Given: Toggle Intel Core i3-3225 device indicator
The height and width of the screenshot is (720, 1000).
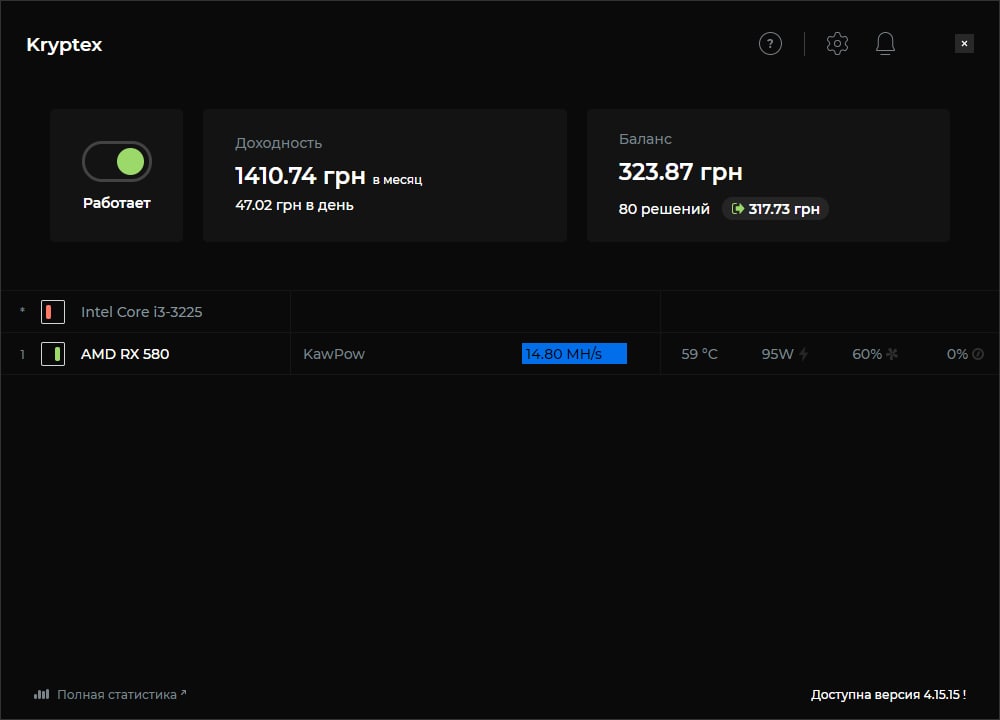Looking at the screenshot, I should pos(53,312).
